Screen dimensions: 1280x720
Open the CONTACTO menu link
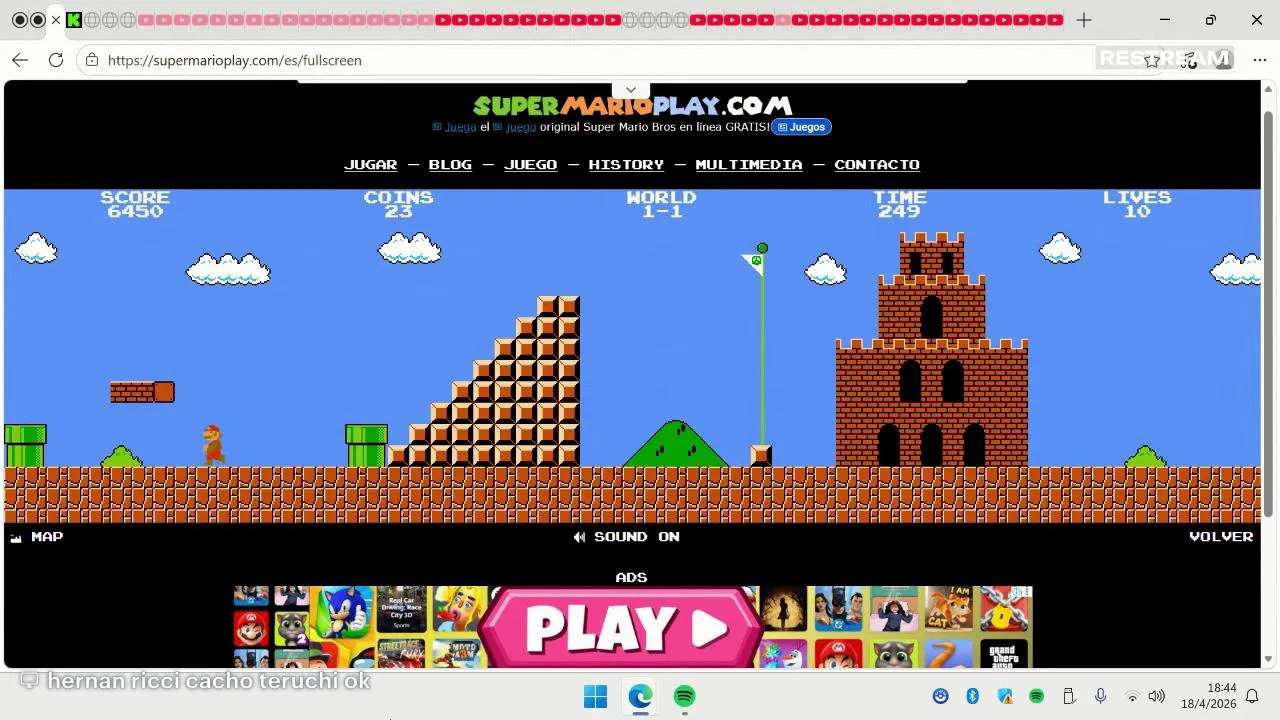877,165
